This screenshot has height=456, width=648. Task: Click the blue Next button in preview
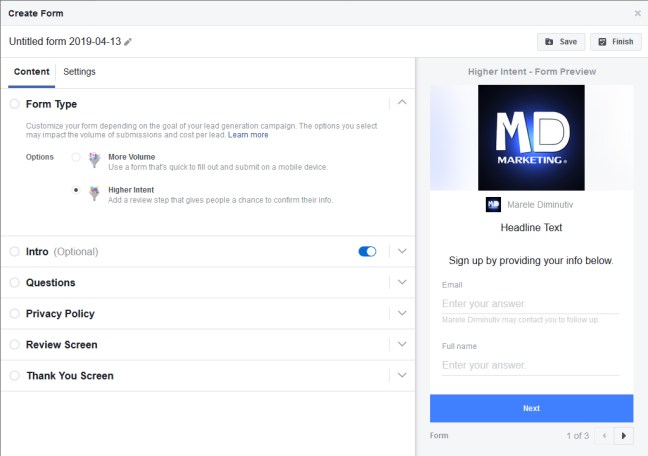531,408
